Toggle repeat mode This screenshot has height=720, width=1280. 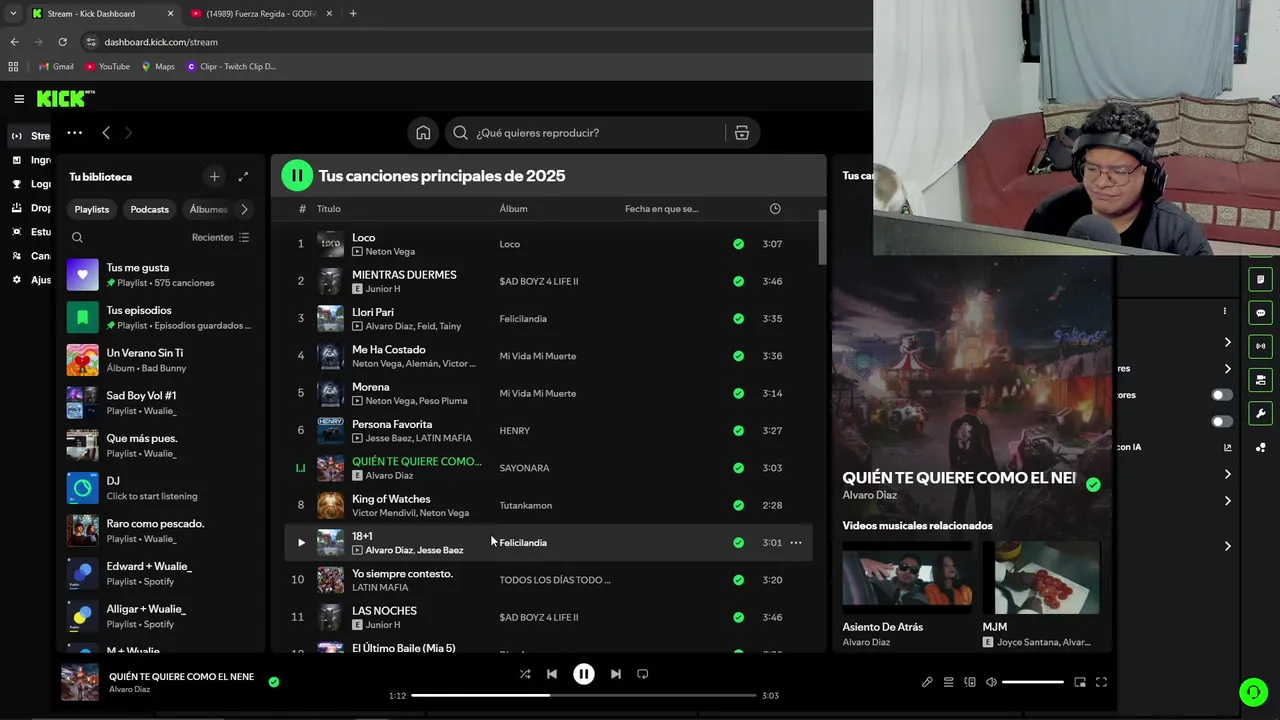[643, 674]
